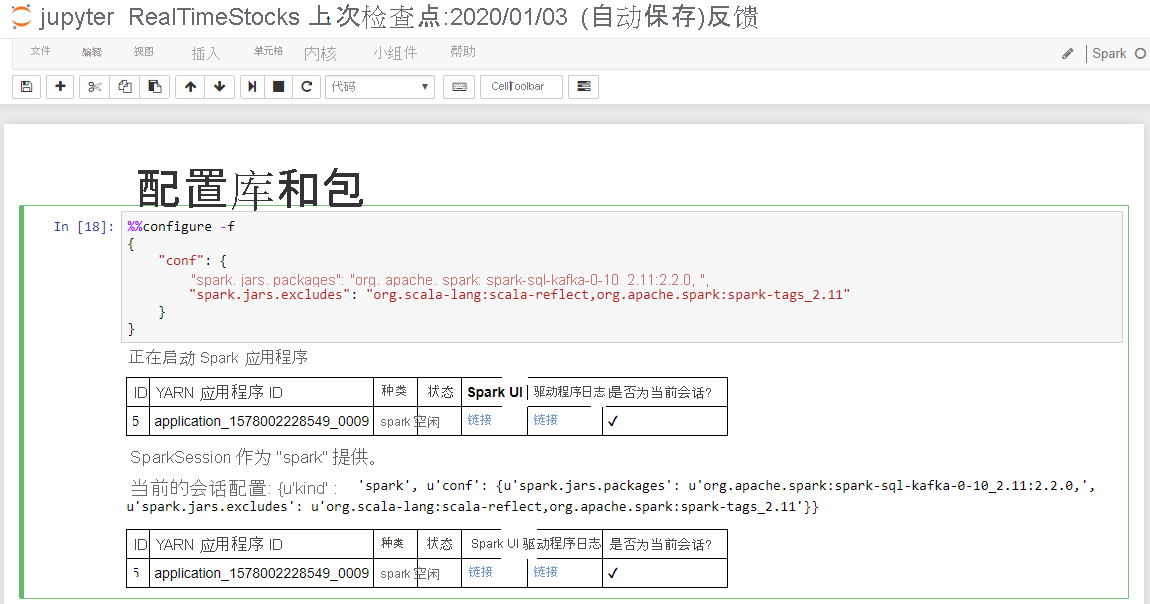Screen dimensions: 1150x604
Task: Open Spark UI 链接 in second table
Action: click(x=480, y=572)
